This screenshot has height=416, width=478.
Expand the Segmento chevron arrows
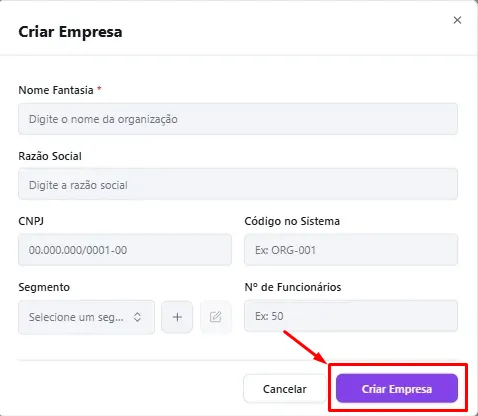137,317
